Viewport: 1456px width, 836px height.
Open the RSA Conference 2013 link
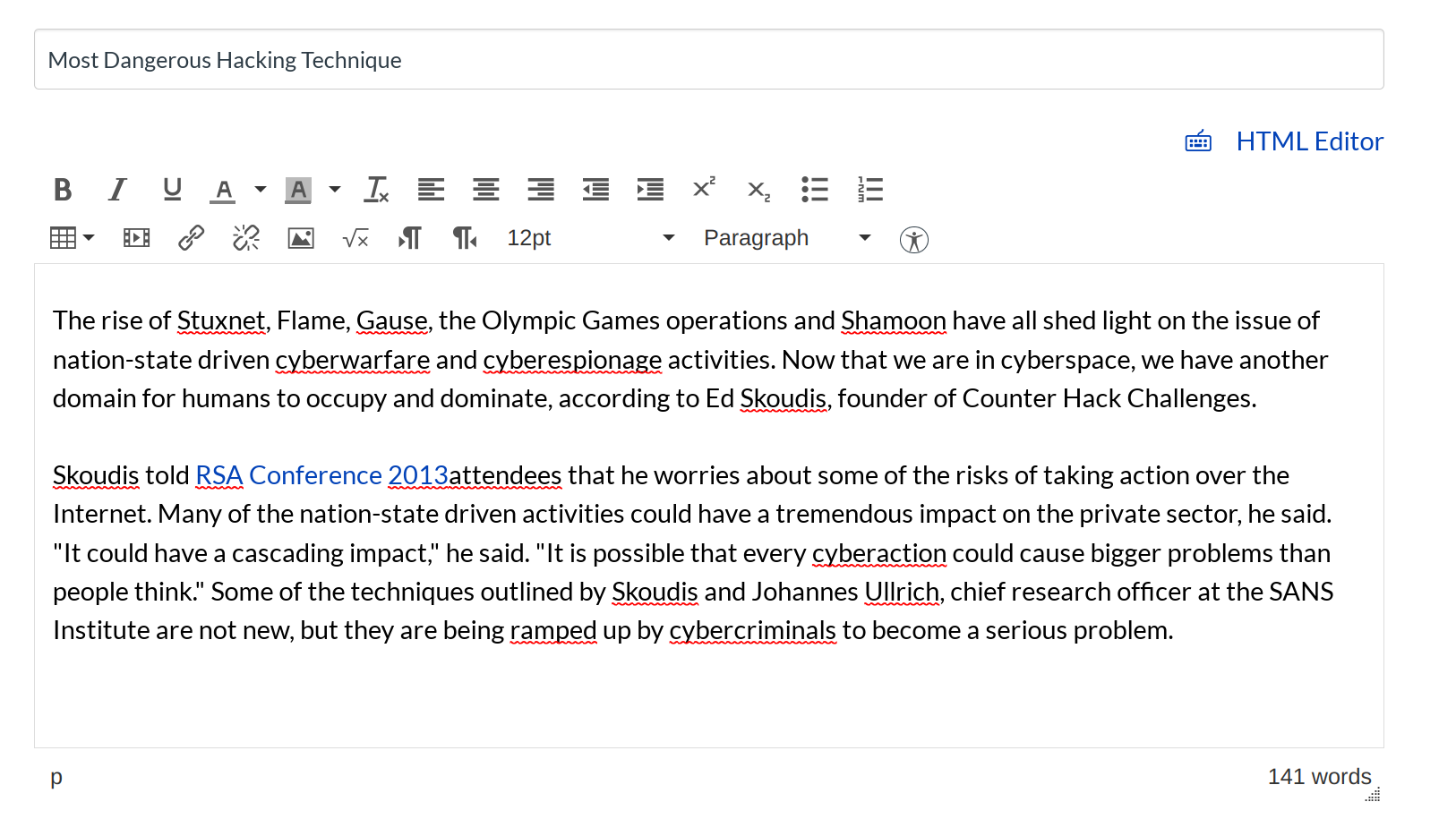[x=321, y=475]
